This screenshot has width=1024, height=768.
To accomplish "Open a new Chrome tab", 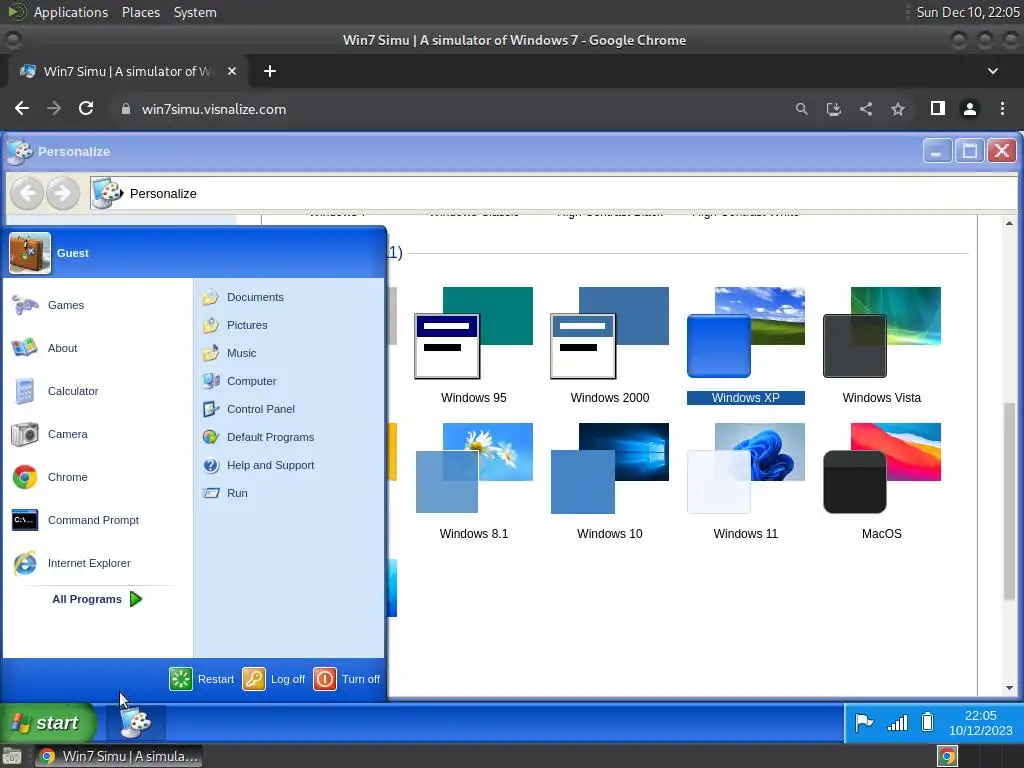I will tap(270, 71).
